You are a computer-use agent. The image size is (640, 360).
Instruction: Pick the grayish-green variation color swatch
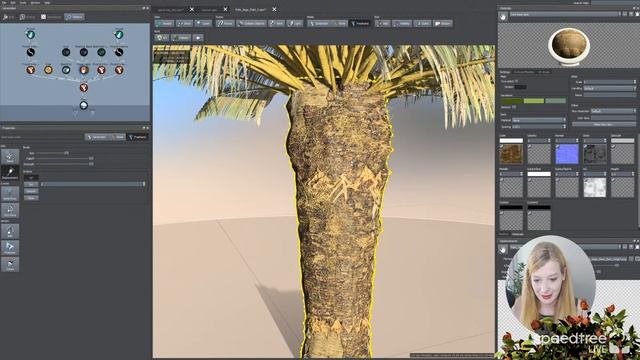tap(556, 100)
